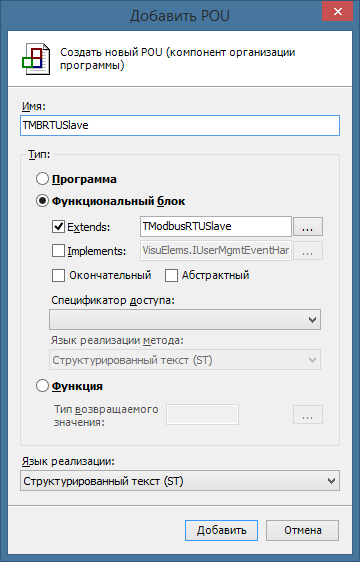Screen dimensions: 361x563
Task: Click the Имя text field
Action: tap(180, 125)
